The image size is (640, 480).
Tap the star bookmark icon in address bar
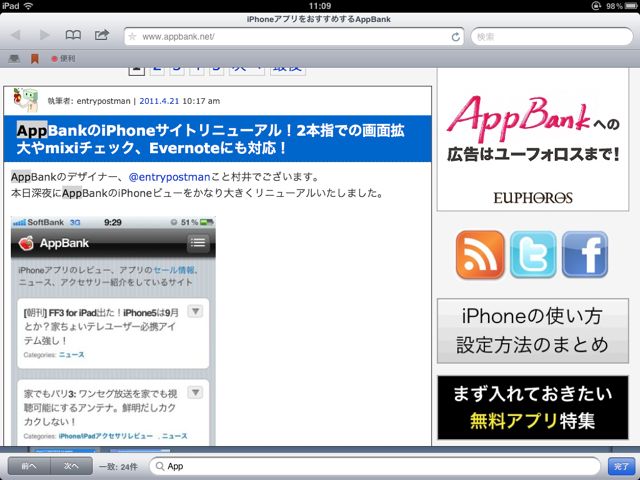pyautogui.click(x=132, y=37)
